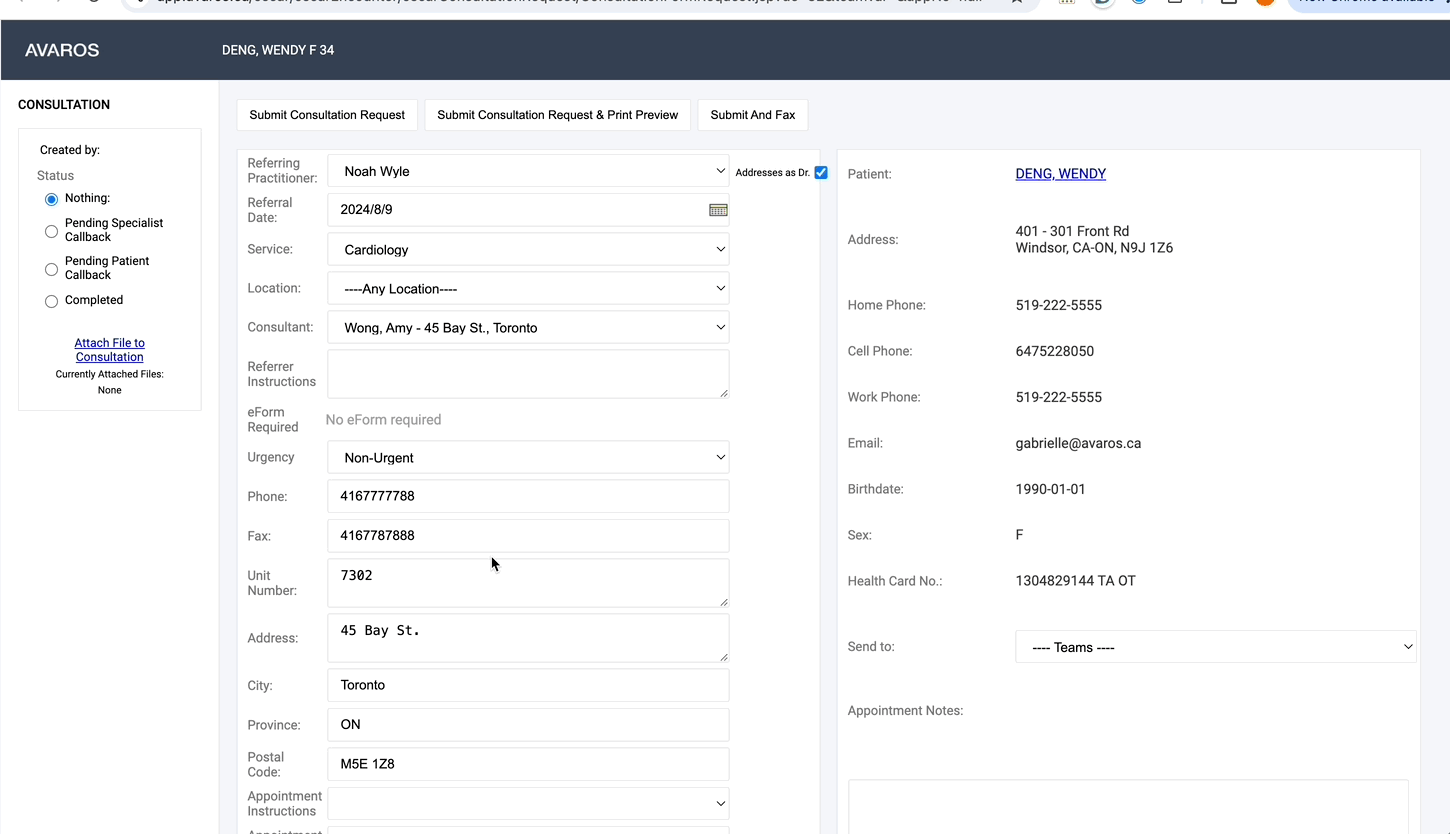Click the CONSULTATION sidebar heading
Viewport: 1450px width, 834px height.
click(64, 105)
